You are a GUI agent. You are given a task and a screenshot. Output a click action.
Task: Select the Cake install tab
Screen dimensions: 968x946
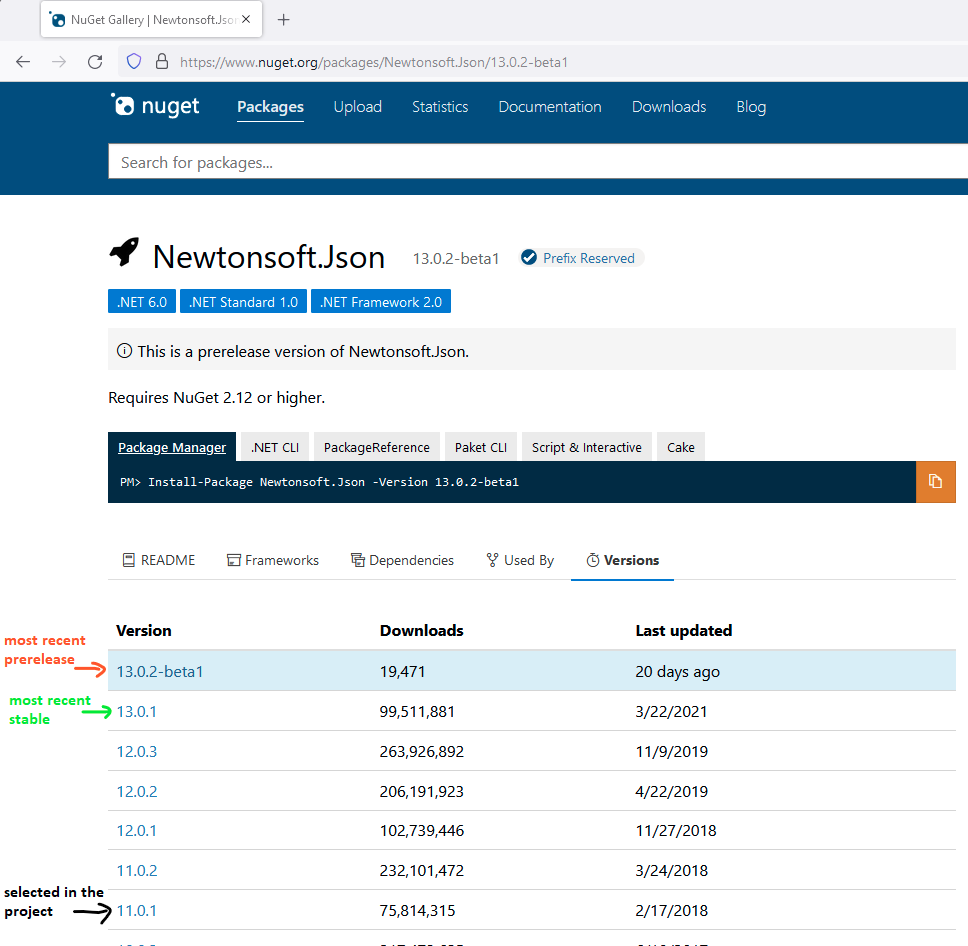[x=680, y=447]
